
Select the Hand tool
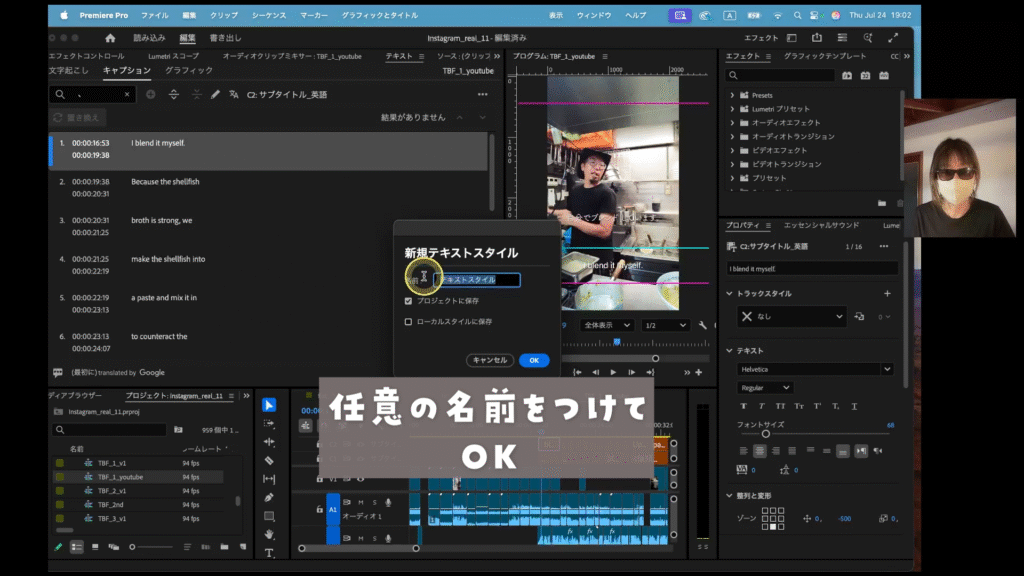(x=268, y=534)
